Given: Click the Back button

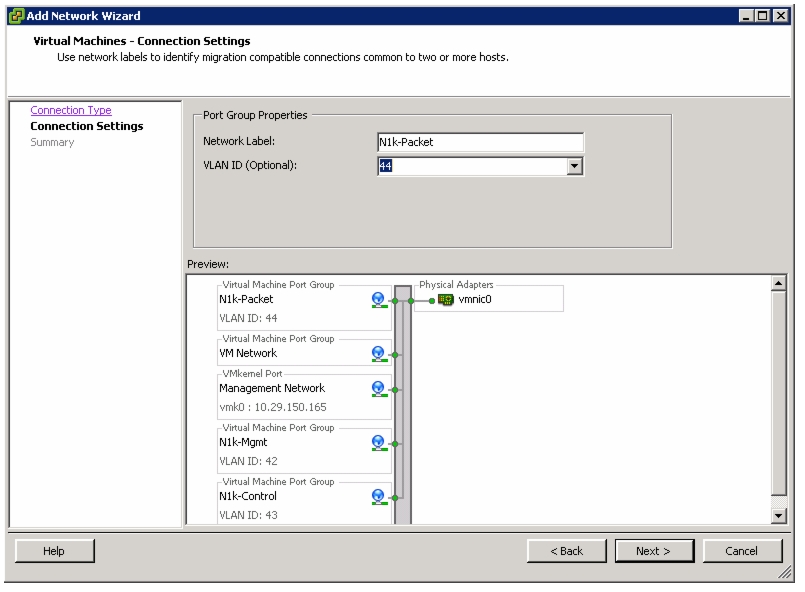Looking at the screenshot, I should [567, 551].
